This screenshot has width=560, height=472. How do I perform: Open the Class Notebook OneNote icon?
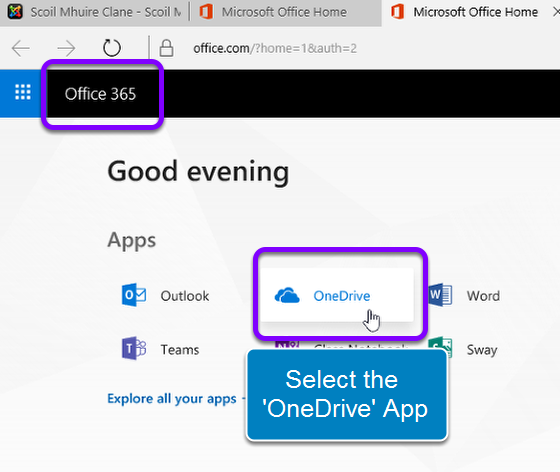point(286,344)
